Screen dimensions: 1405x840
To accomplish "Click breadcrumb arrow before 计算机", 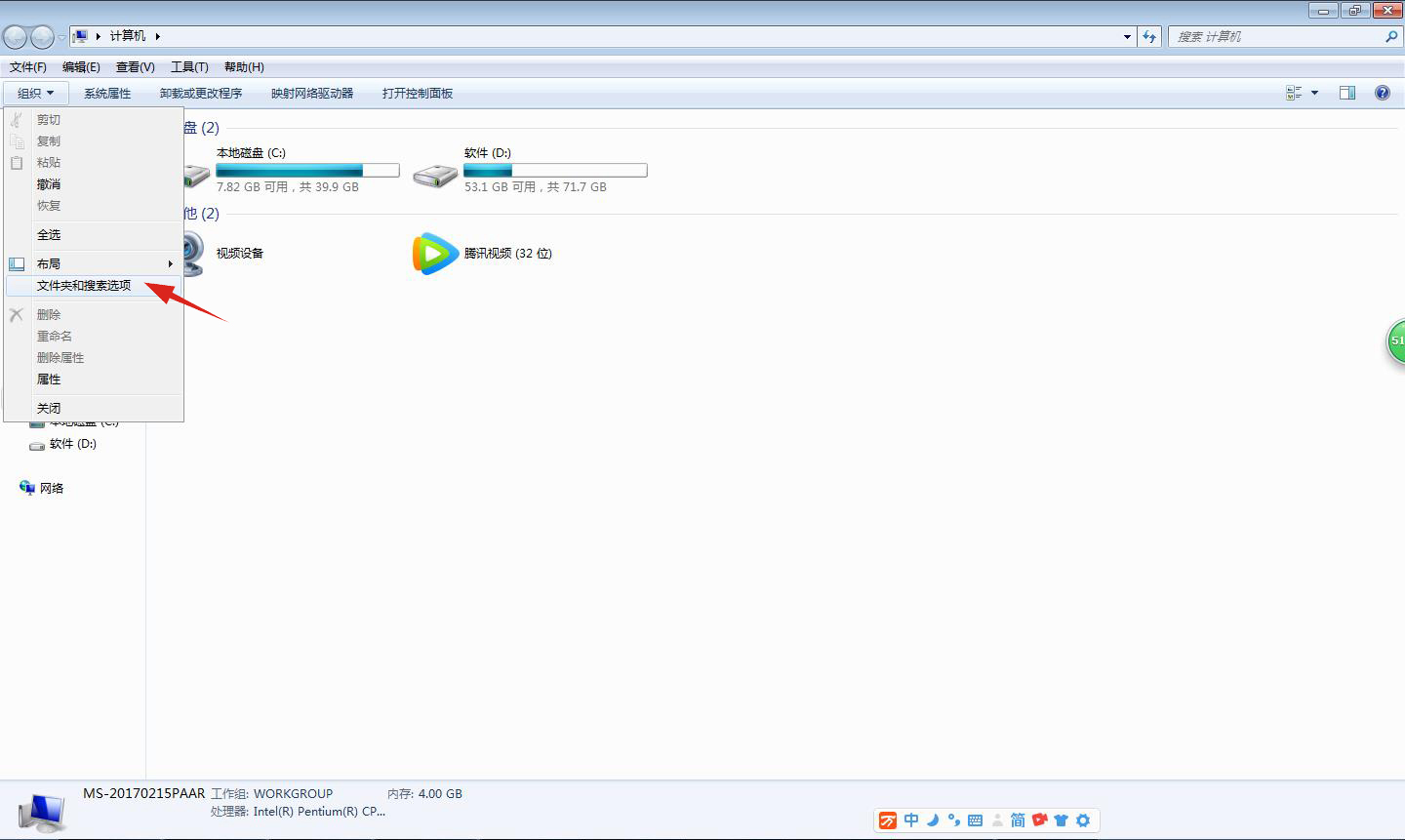I will click(x=99, y=36).
